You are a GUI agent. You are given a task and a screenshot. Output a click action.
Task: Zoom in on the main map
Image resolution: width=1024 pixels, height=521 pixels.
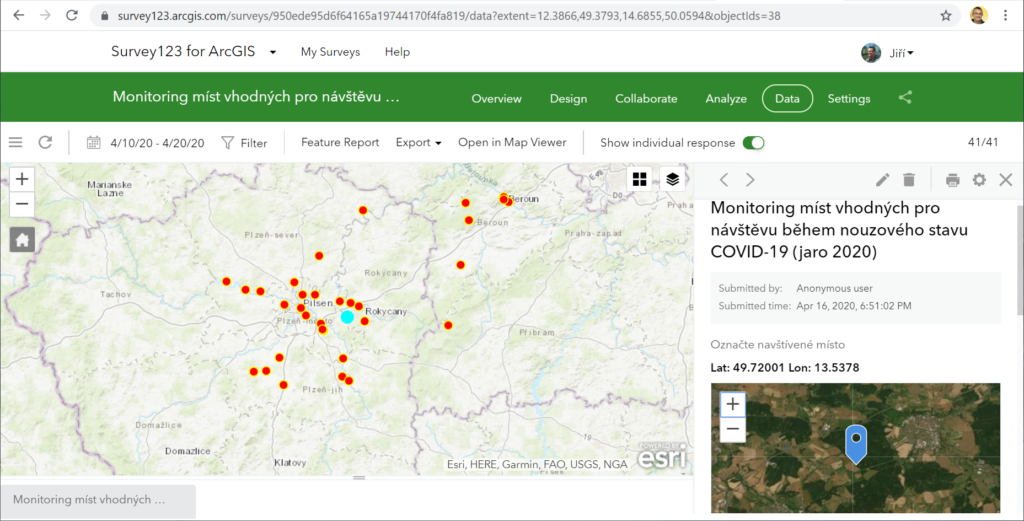(22, 179)
